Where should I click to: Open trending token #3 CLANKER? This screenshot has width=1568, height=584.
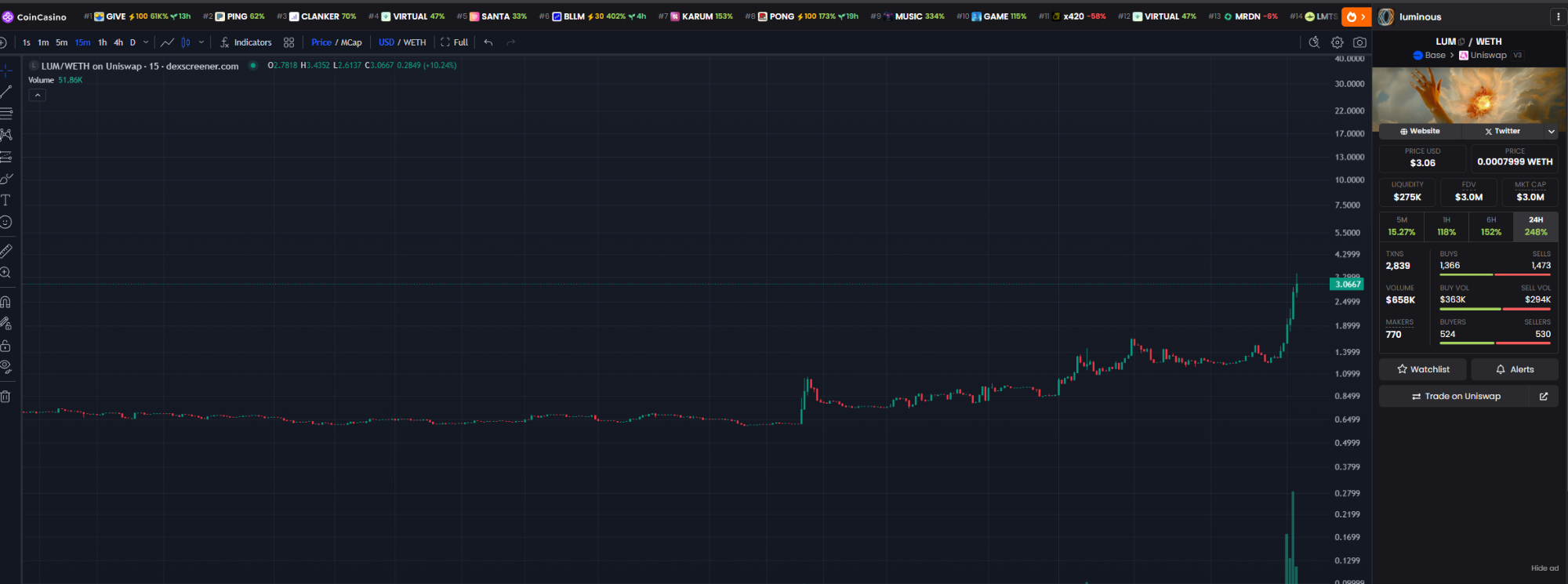[x=317, y=16]
